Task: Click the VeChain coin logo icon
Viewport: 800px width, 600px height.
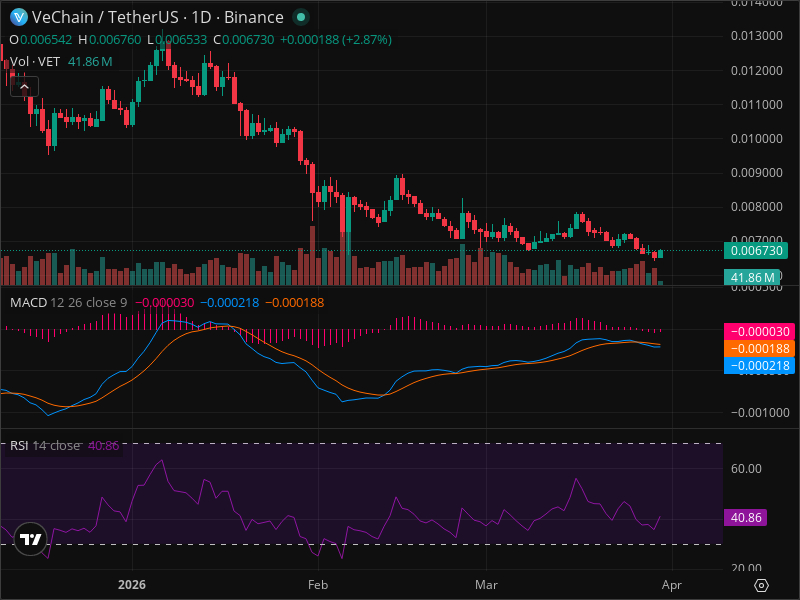Action: click(19, 17)
